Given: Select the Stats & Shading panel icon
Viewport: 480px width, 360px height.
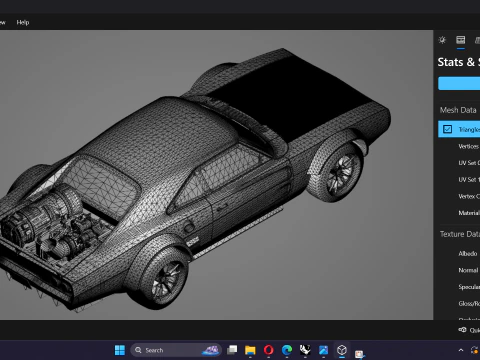Looking at the screenshot, I should [x=461, y=40].
